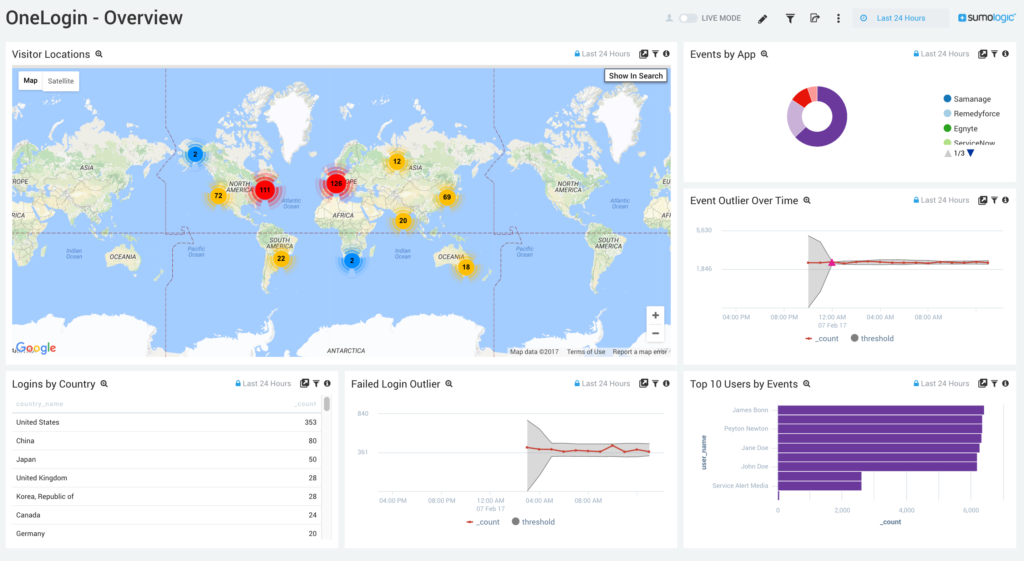Open Last 24 Hours time range in Visitor Locations
The height and width of the screenshot is (561, 1024).
602,54
